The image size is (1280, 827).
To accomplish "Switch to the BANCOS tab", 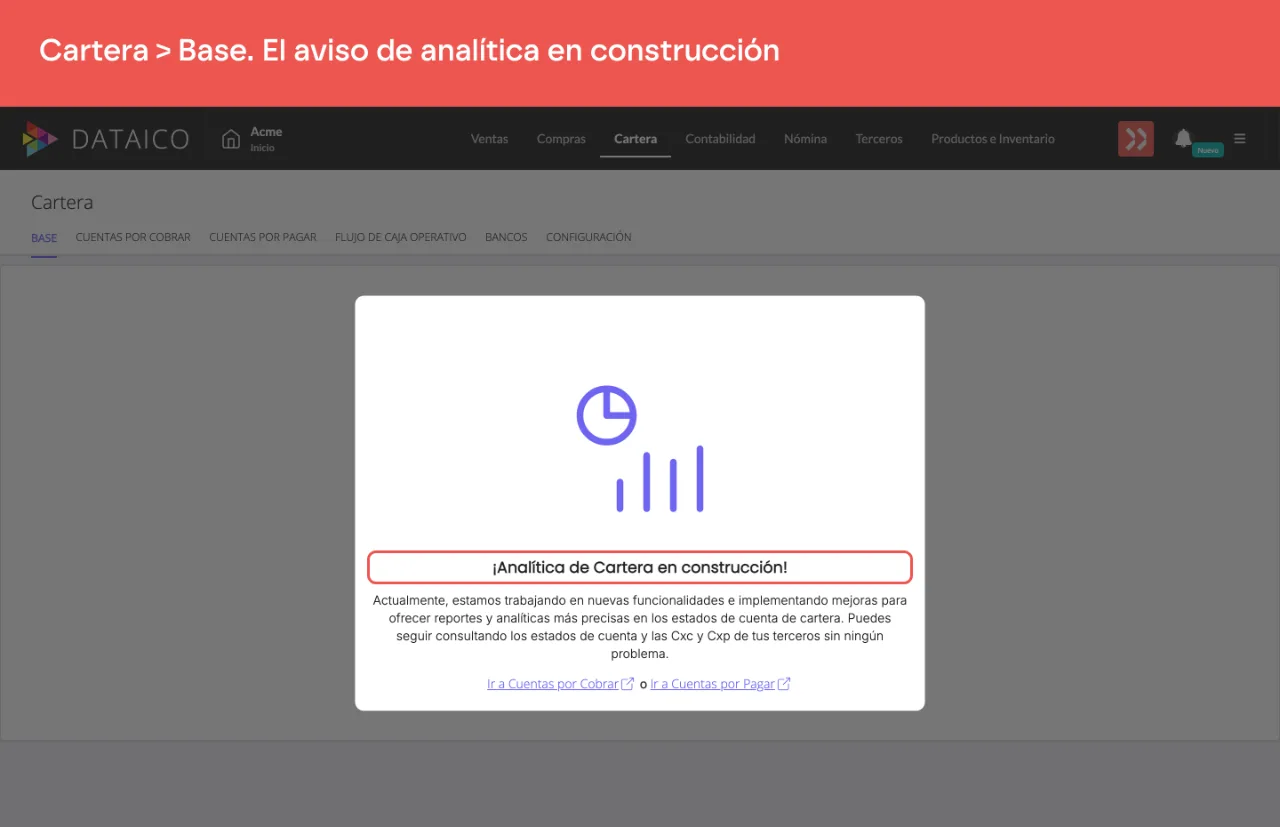I will (506, 238).
